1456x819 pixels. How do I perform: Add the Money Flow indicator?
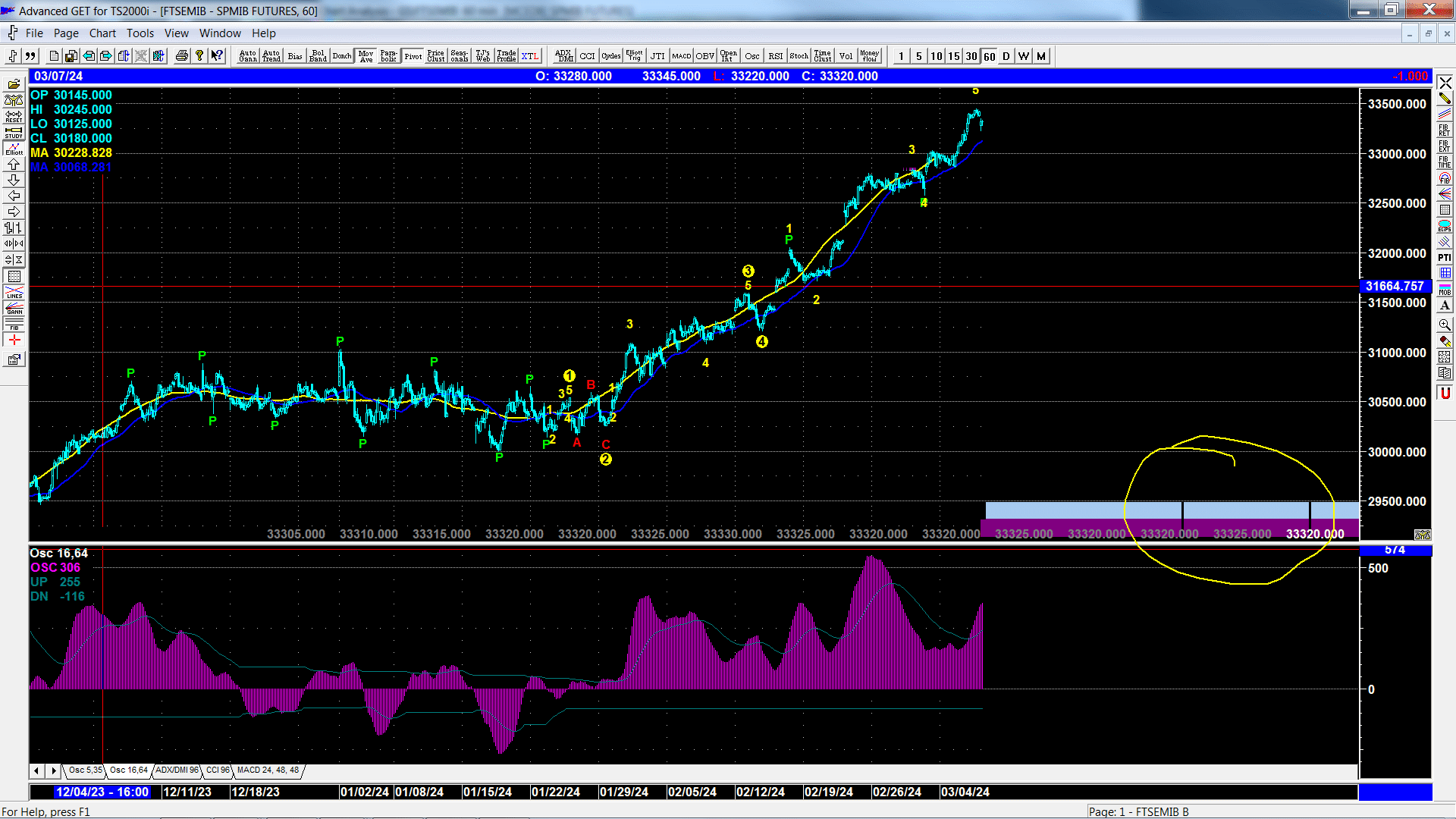tap(870, 56)
